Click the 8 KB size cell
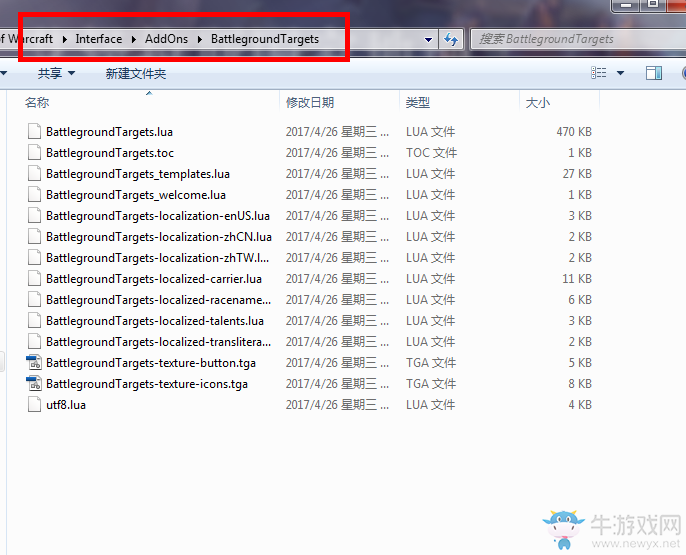This screenshot has width=686, height=555. (x=580, y=384)
